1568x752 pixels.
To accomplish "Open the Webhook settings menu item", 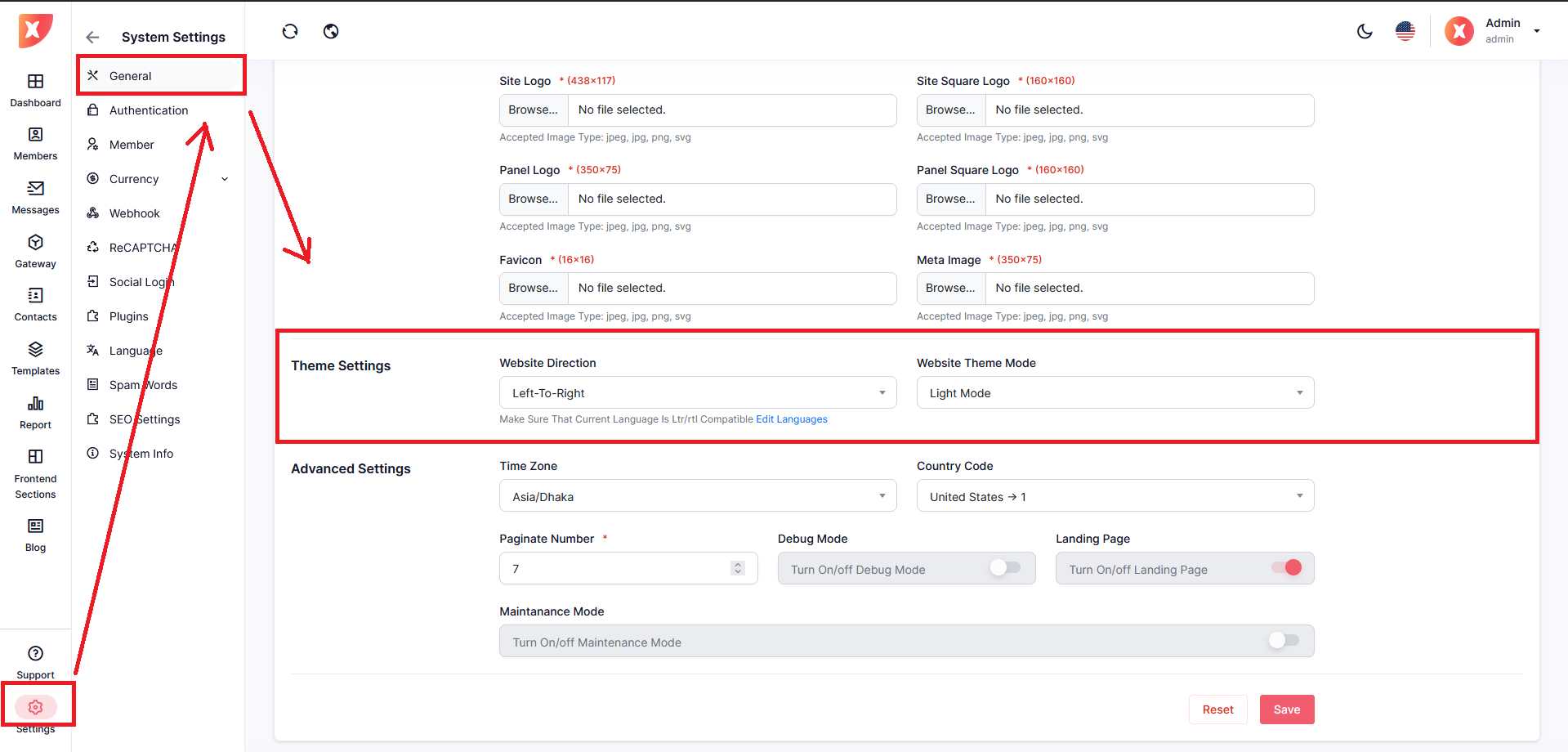I will click(135, 213).
